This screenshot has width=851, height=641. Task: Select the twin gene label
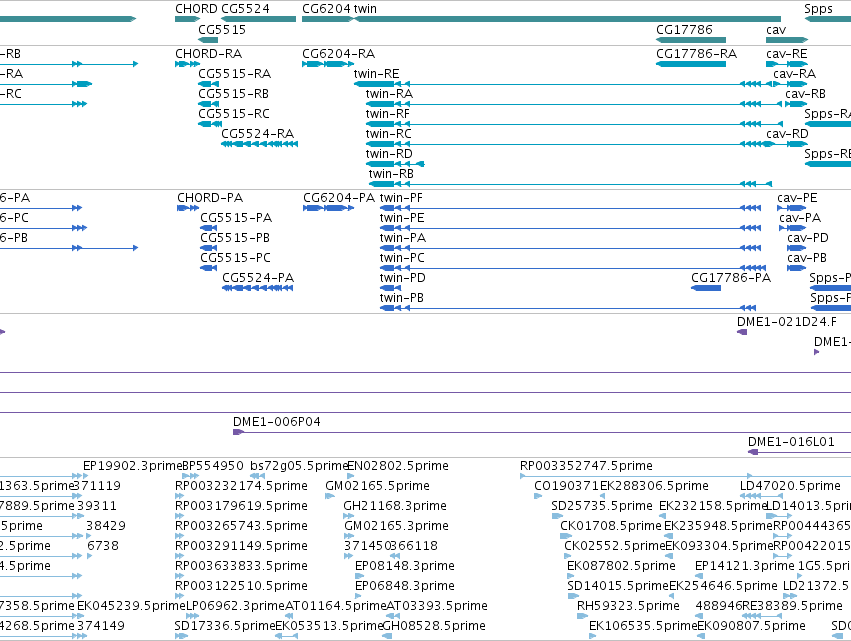[365, 9]
